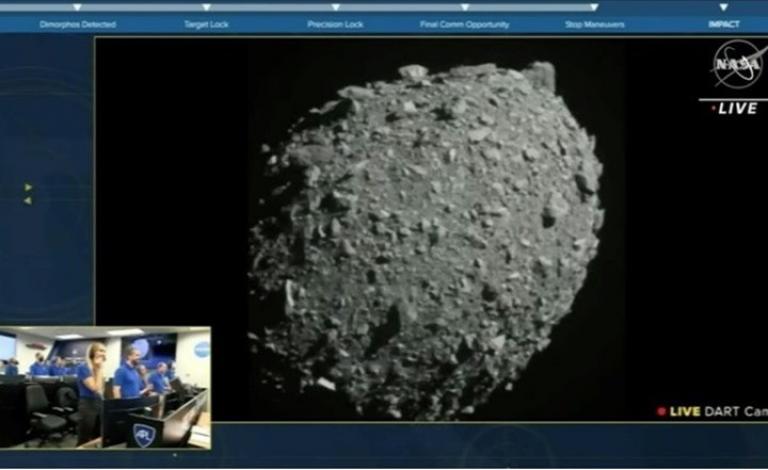This screenshot has width=768, height=470.
Task: Open the mission control room inset video
Action: pos(105,388)
